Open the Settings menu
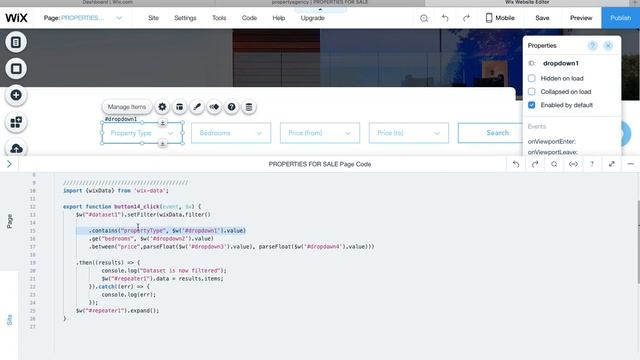640x360 pixels. 185,18
